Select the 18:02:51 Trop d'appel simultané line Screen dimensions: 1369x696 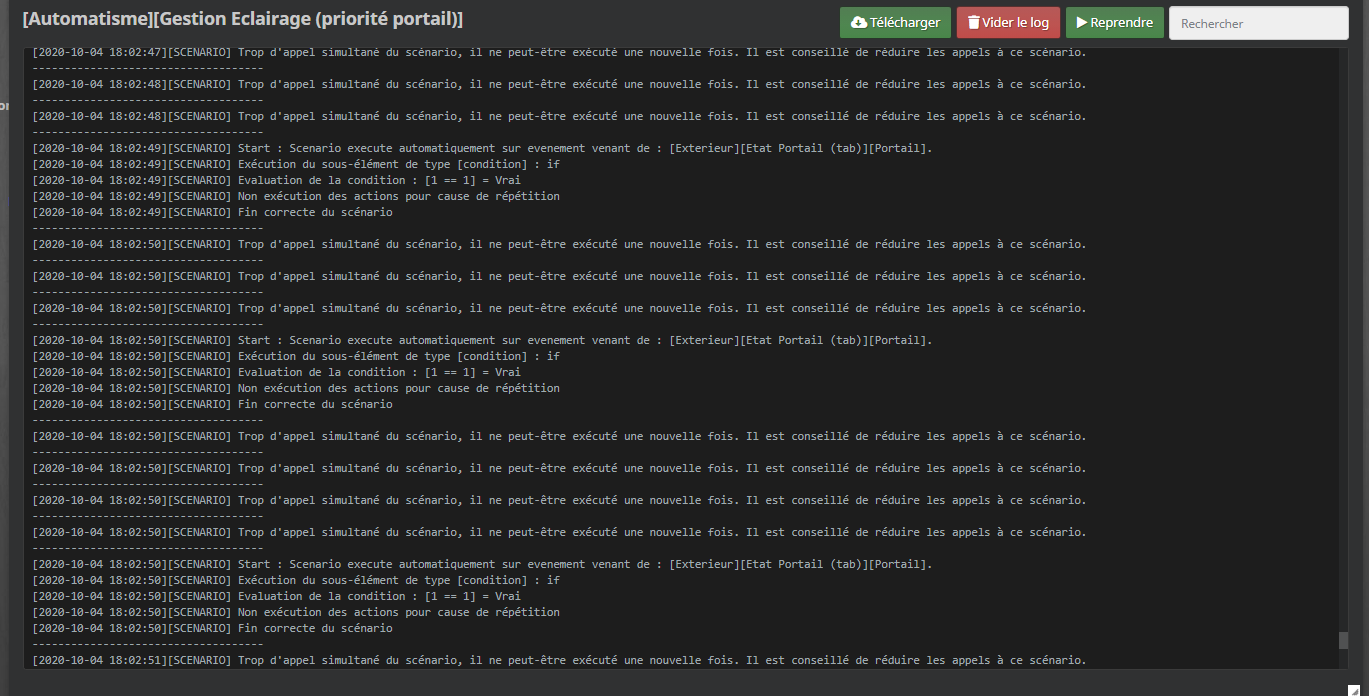tap(559, 660)
